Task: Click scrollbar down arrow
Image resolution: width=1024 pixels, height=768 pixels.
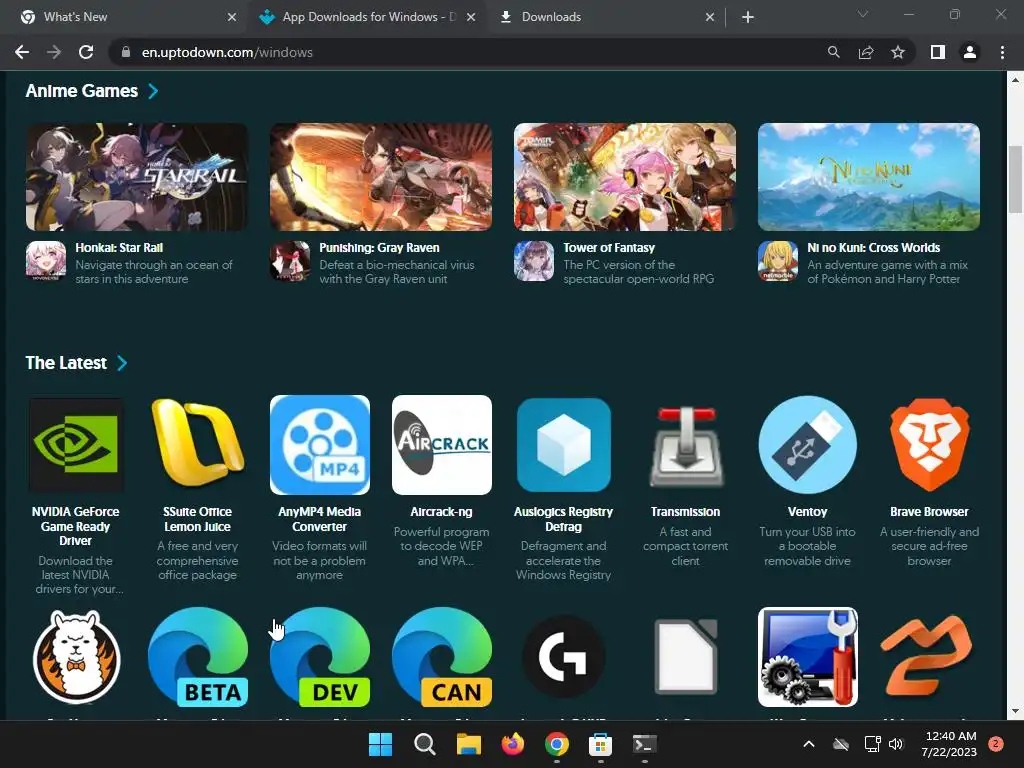Action: click(1015, 711)
